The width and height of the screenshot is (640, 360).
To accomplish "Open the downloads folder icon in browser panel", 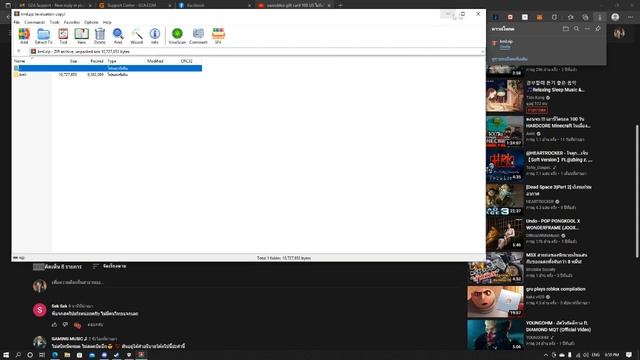I will pos(566,29).
